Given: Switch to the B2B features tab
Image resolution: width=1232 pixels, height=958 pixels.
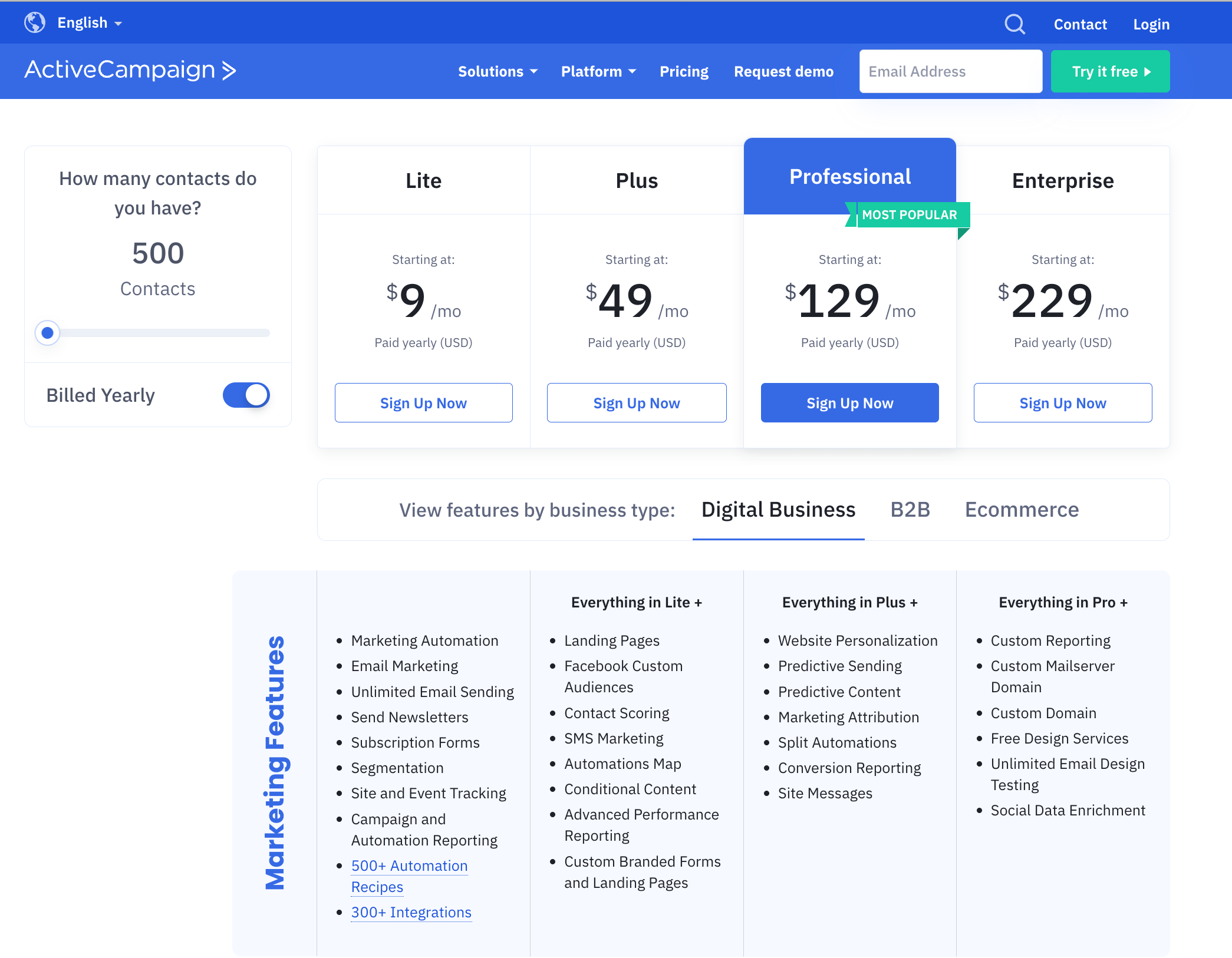Looking at the screenshot, I should click(x=910, y=510).
